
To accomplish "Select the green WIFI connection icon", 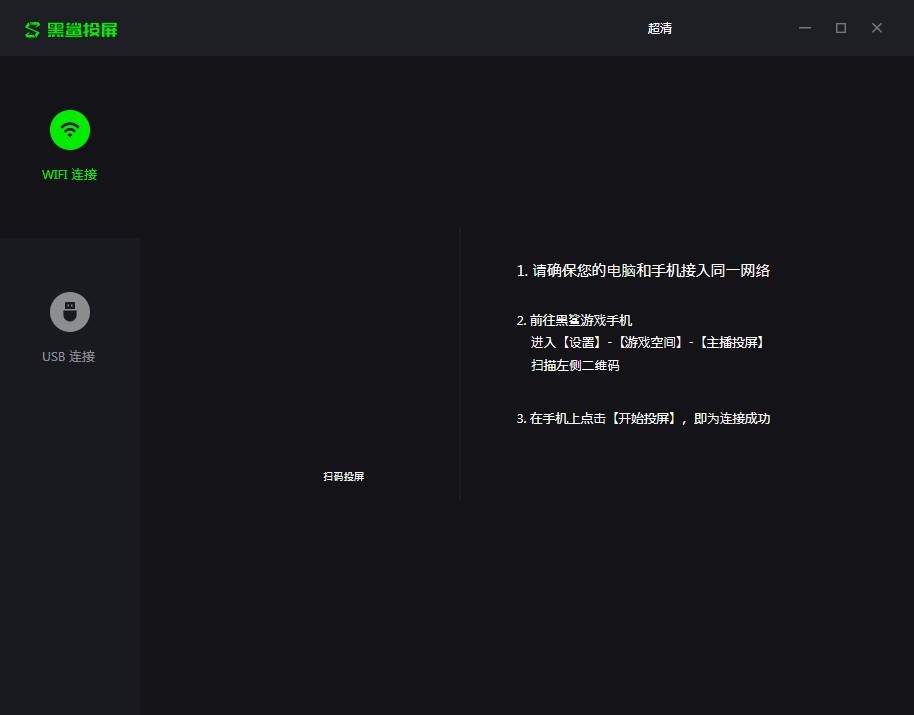I will coord(70,130).
